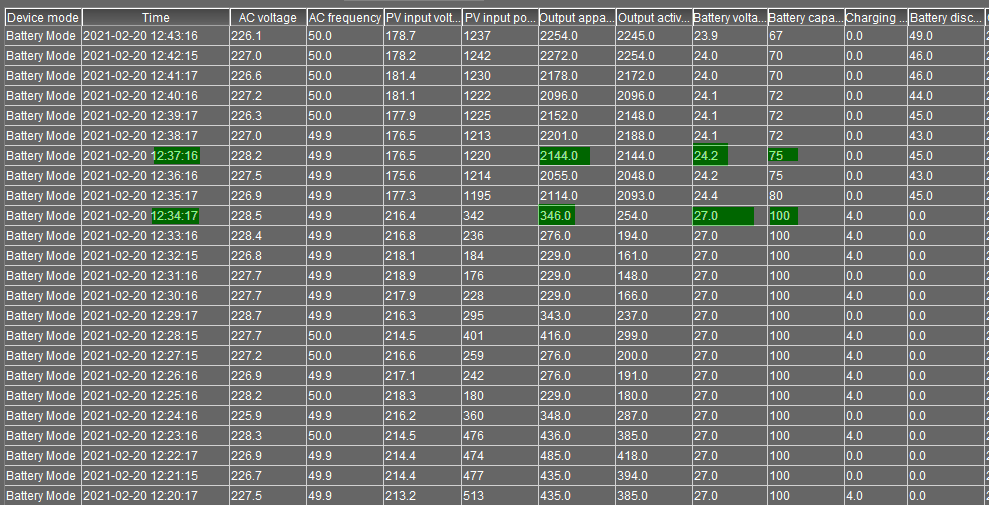Sort by the Device mode column header

(x=42, y=18)
